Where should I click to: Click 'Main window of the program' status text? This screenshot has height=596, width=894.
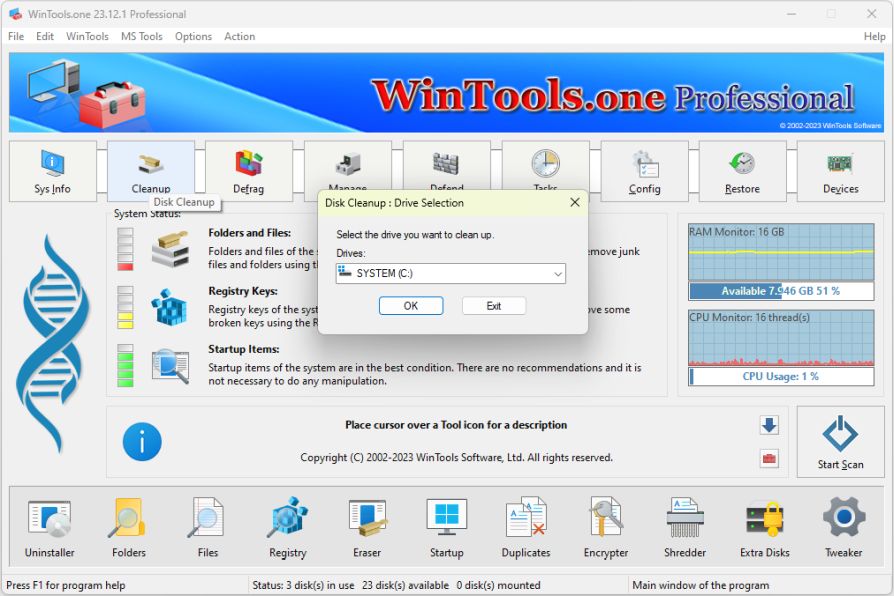pos(701,585)
